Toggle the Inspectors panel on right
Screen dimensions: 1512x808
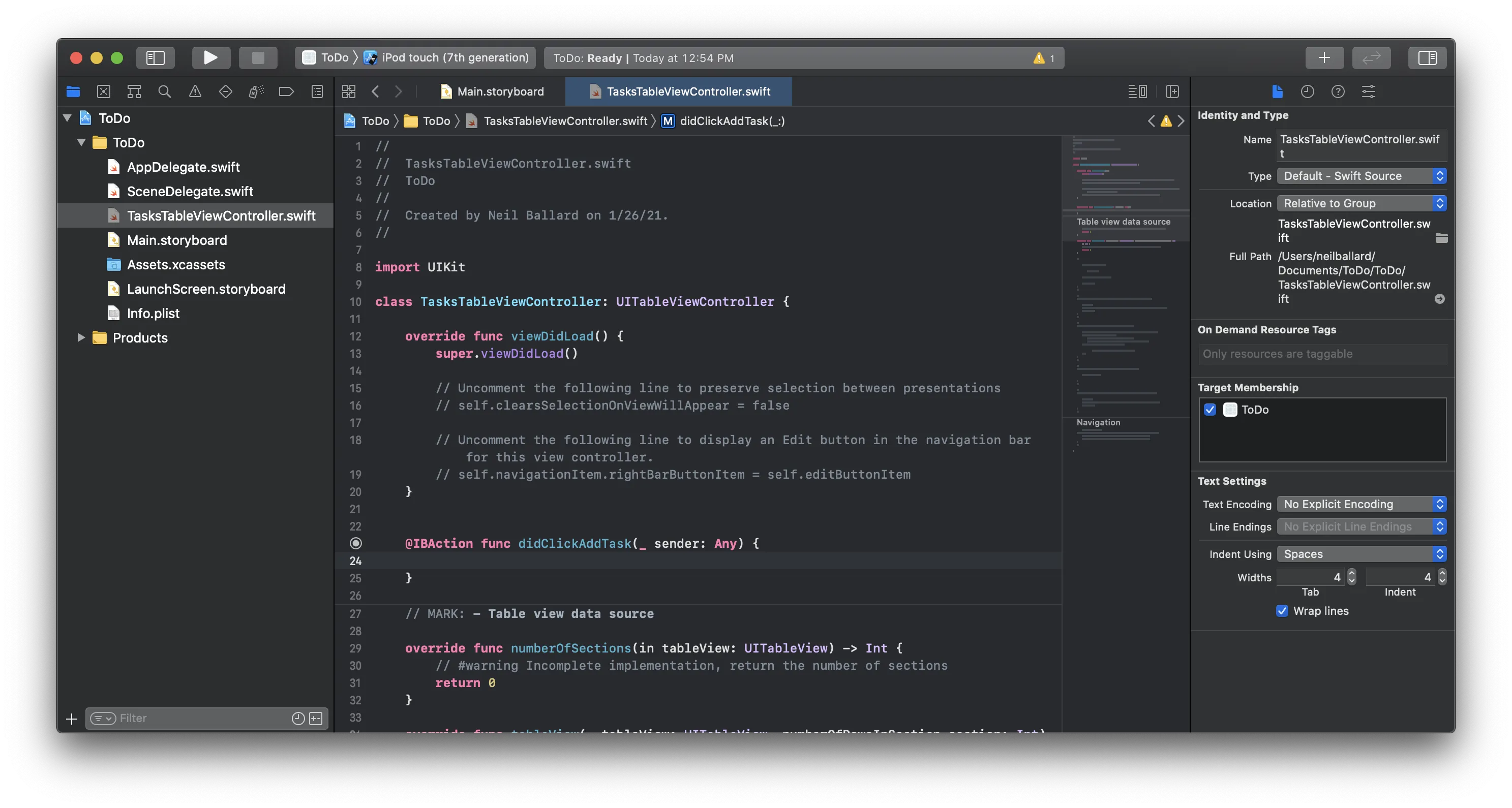pyautogui.click(x=1427, y=57)
